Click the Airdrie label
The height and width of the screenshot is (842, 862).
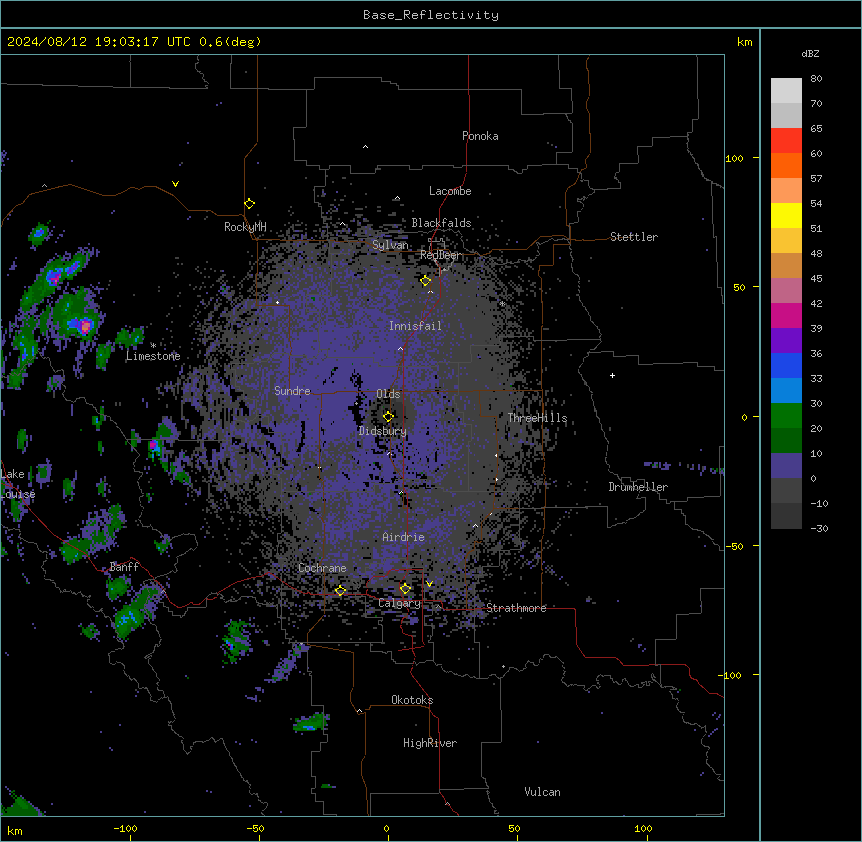point(403,537)
